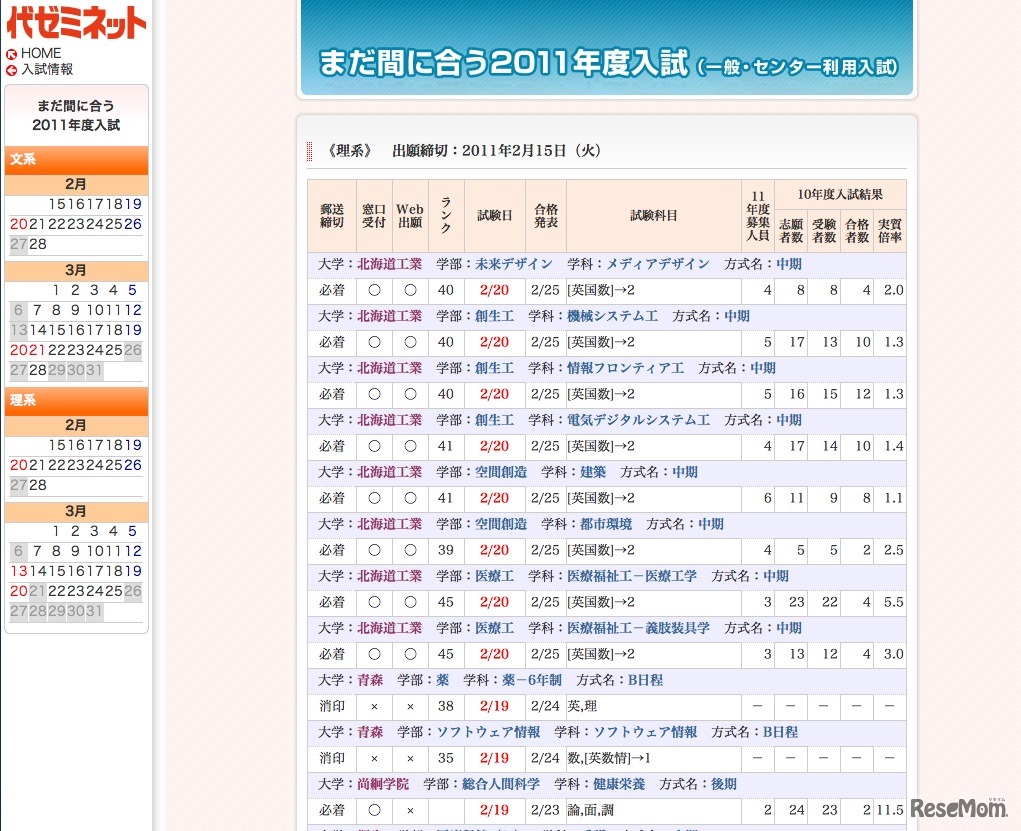Click the red arrow icon beside HOME
The height and width of the screenshot is (831, 1021).
pos(11,54)
